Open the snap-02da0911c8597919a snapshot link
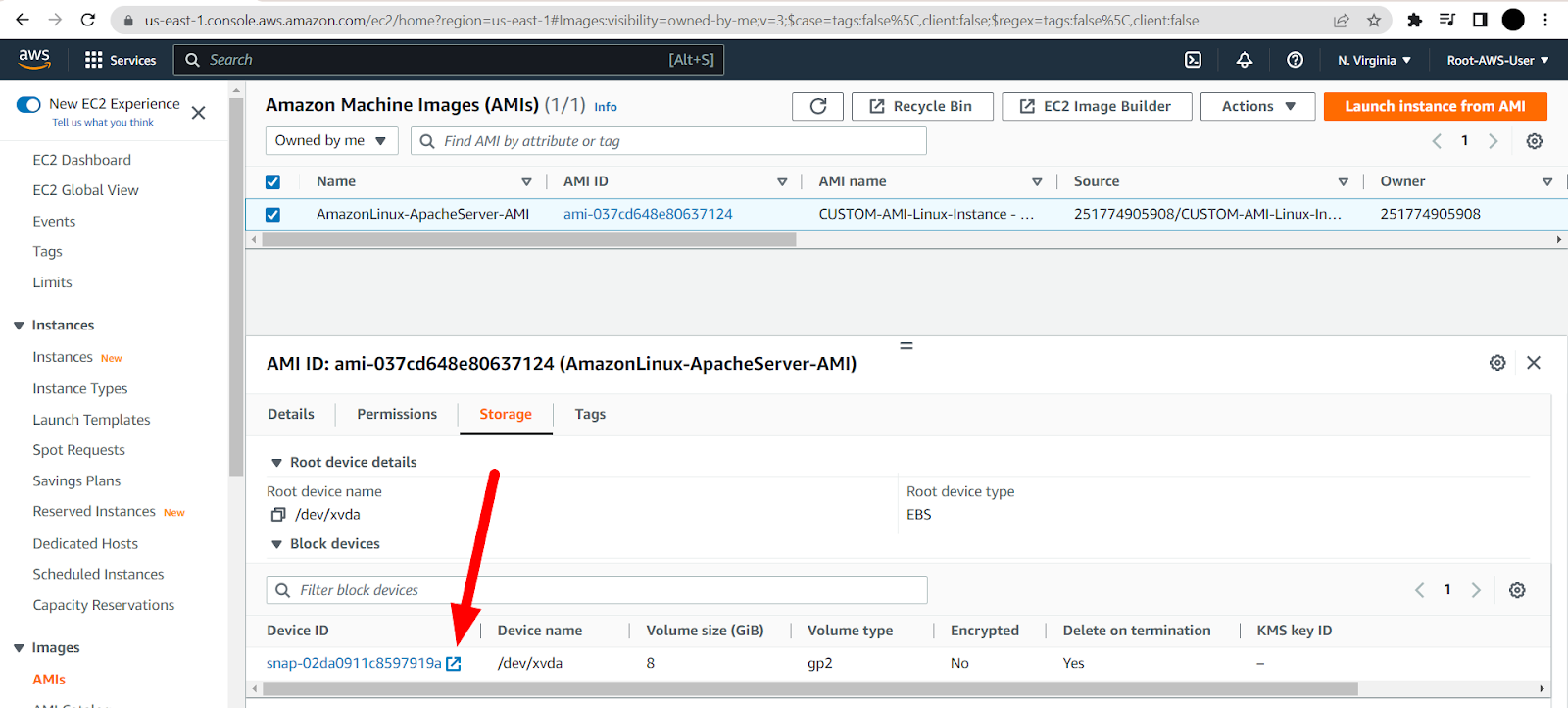The image size is (1568, 708). (x=354, y=664)
